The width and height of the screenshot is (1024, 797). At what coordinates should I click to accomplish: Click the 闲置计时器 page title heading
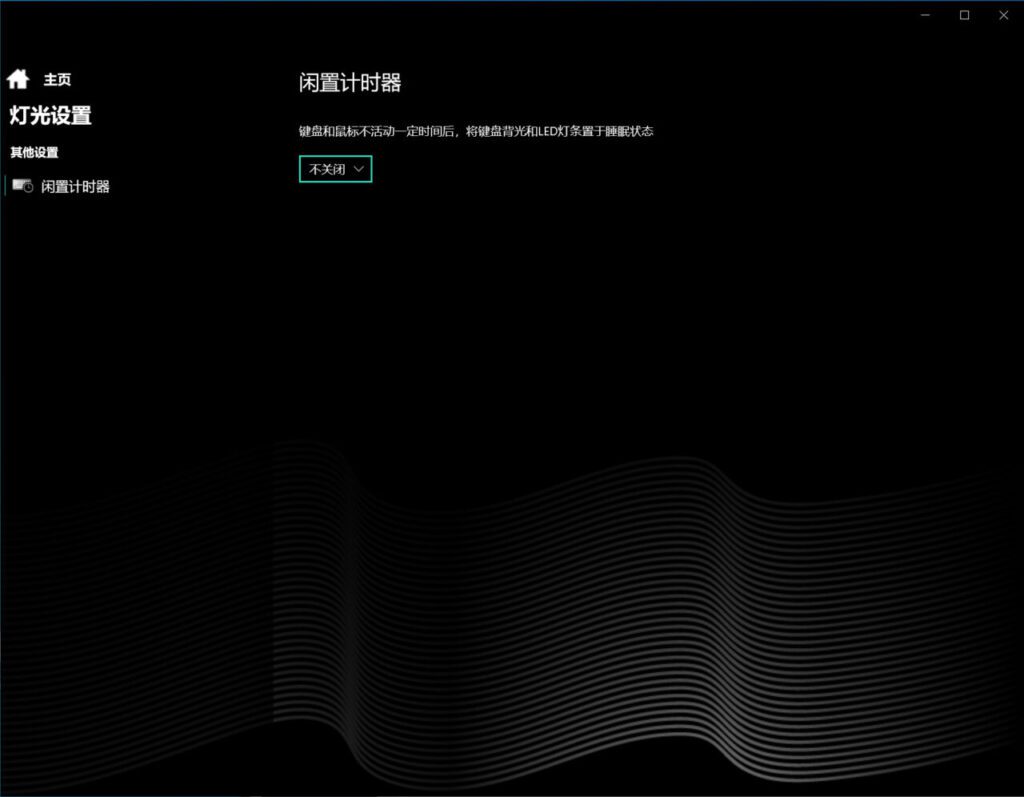350,83
